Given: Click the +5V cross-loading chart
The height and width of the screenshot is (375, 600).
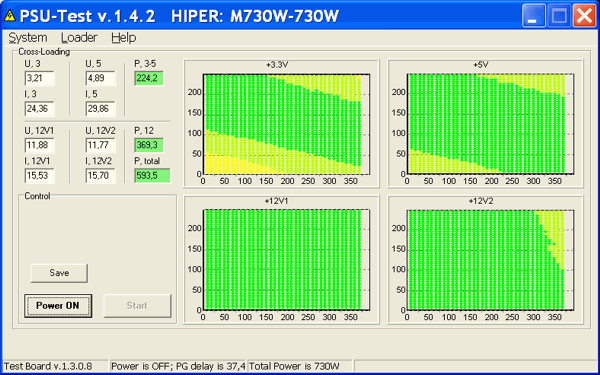Looking at the screenshot, I should pyautogui.click(x=485, y=124).
